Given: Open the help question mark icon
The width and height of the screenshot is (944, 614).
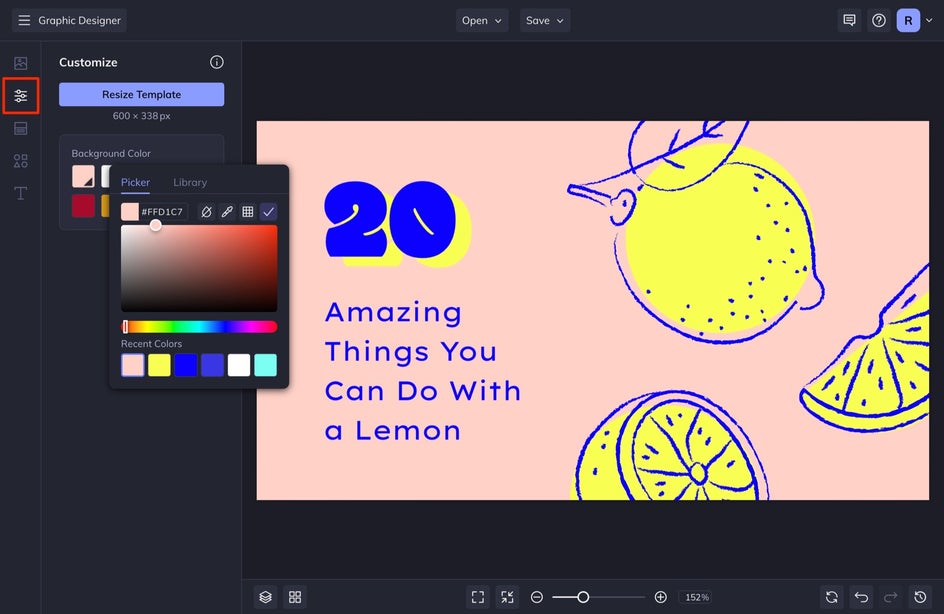Looking at the screenshot, I should point(879,20).
